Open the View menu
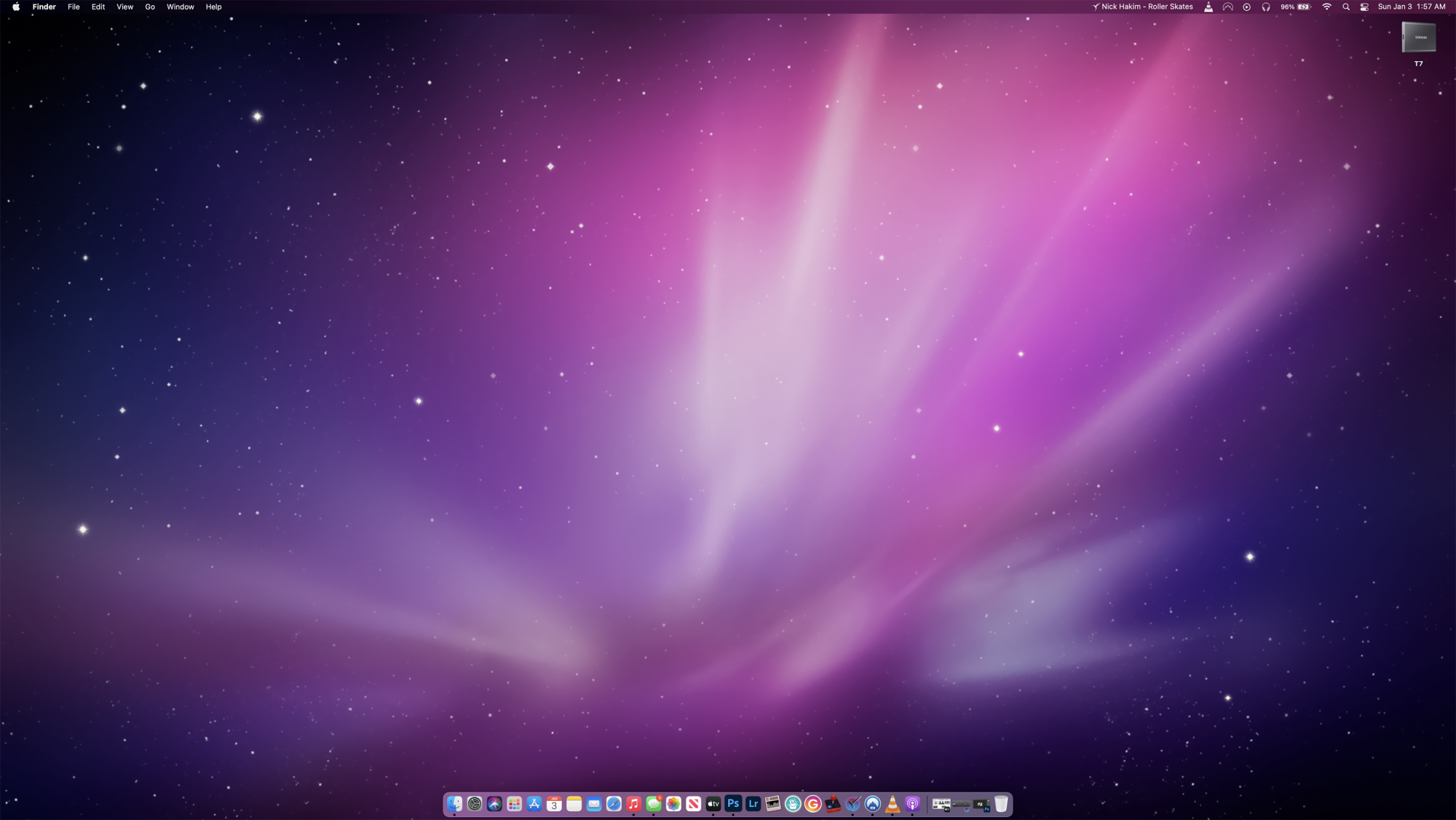Image resolution: width=1456 pixels, height=820 pixels. [x=124, y=7]
